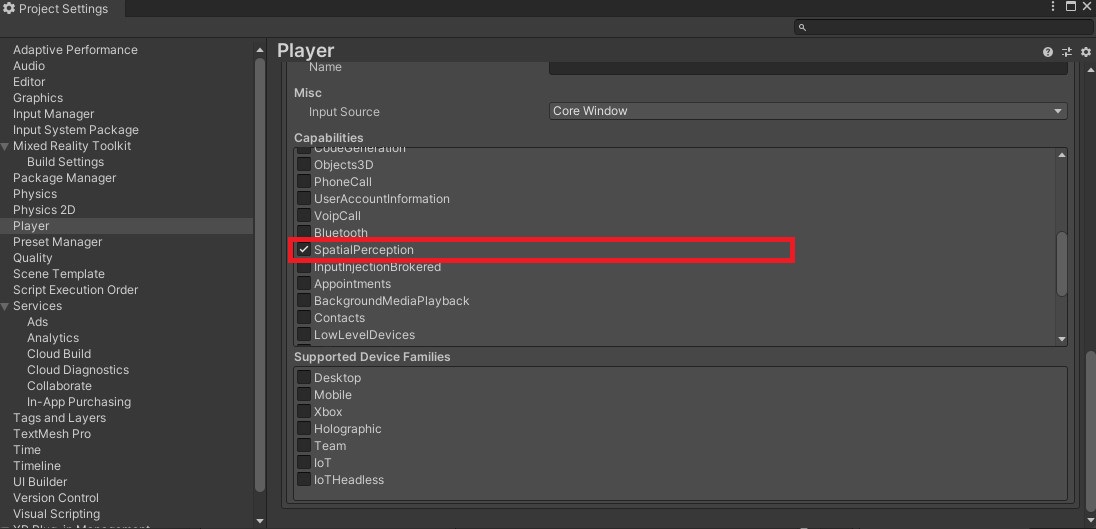The image size is (1096, 529).
Task: Enable the InputInjectionBrokered capability
Action: point(304,266)
